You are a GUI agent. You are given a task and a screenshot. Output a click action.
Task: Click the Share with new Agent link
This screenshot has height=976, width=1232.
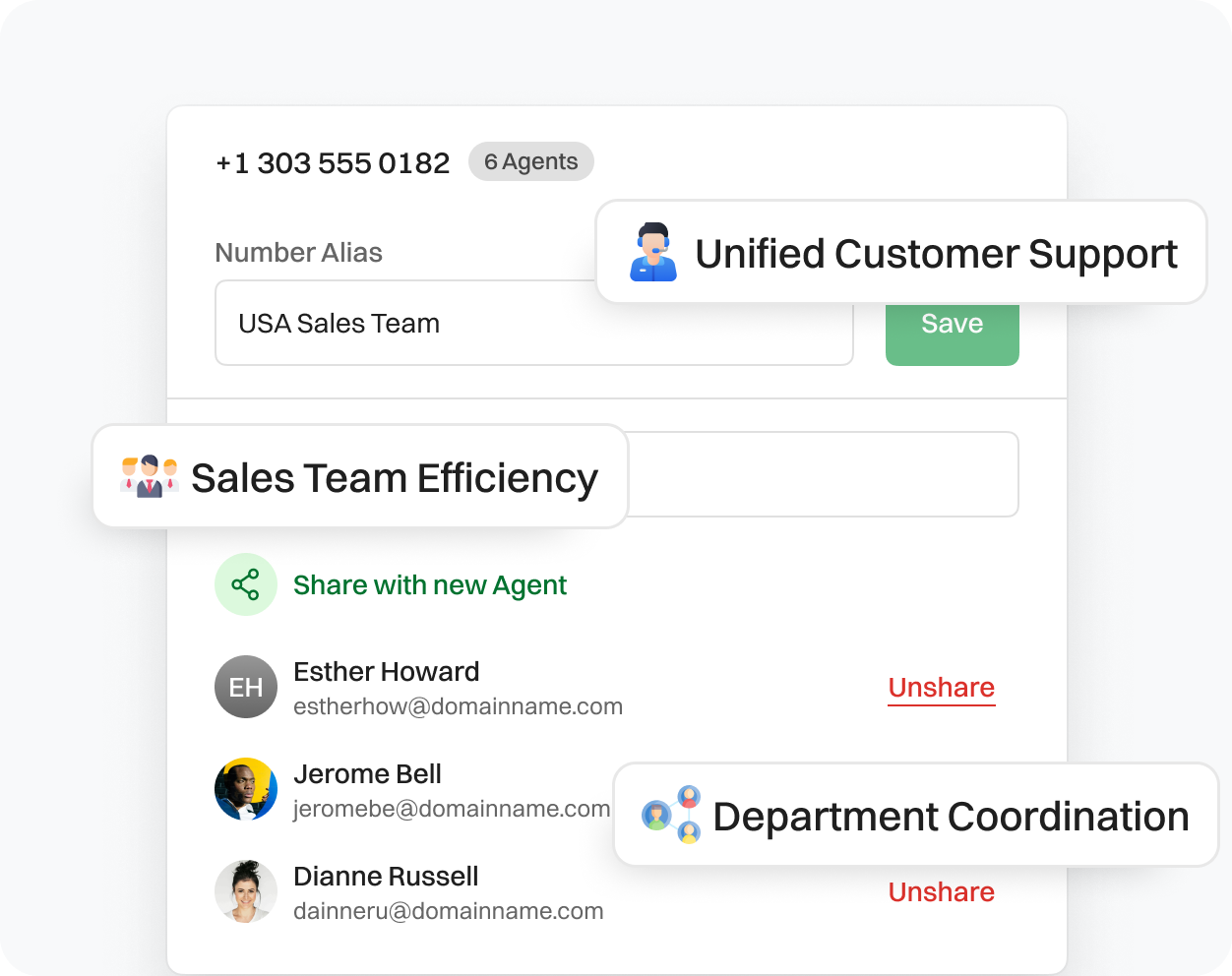pyautogui.click(x=429, y=584)
